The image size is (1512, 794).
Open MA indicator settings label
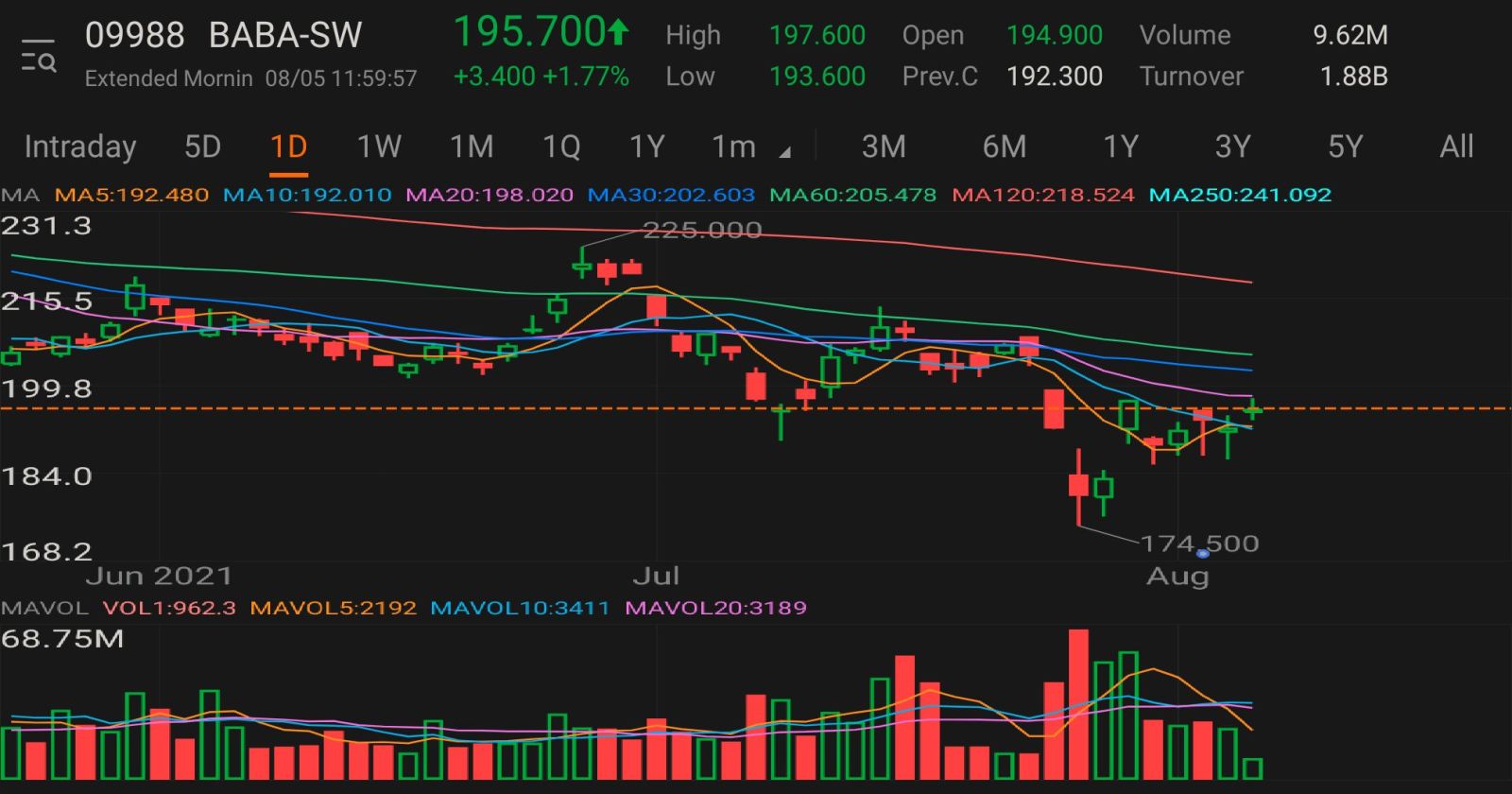pos(20,196)
